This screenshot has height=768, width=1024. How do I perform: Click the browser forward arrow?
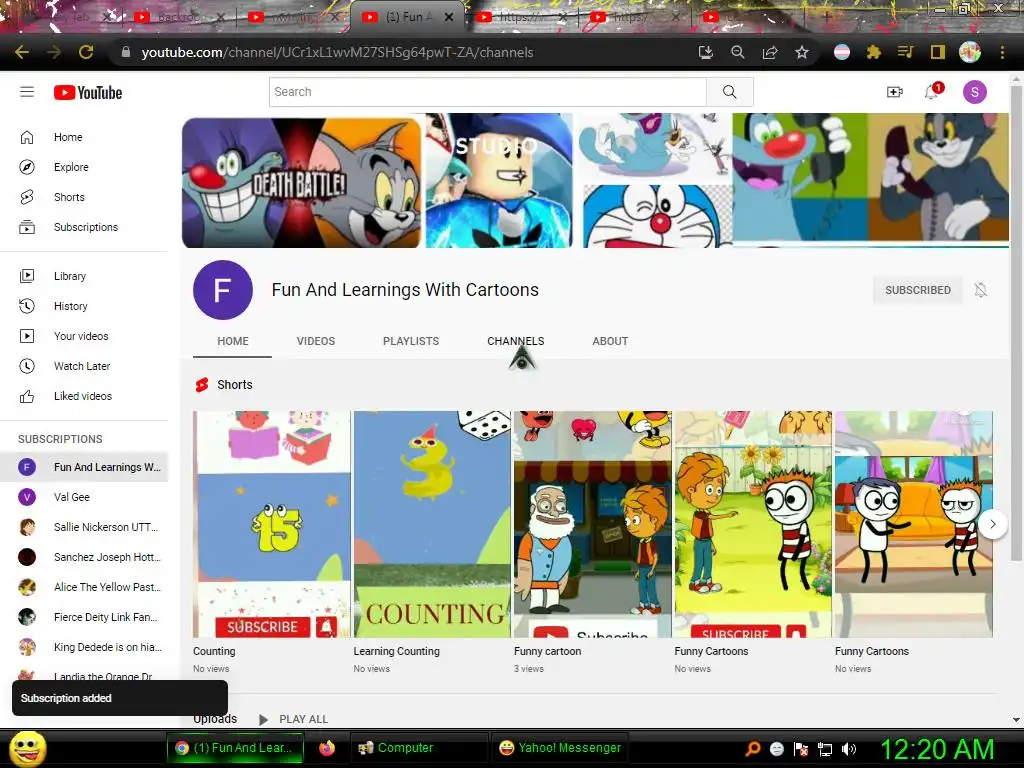tap(54, 52)
